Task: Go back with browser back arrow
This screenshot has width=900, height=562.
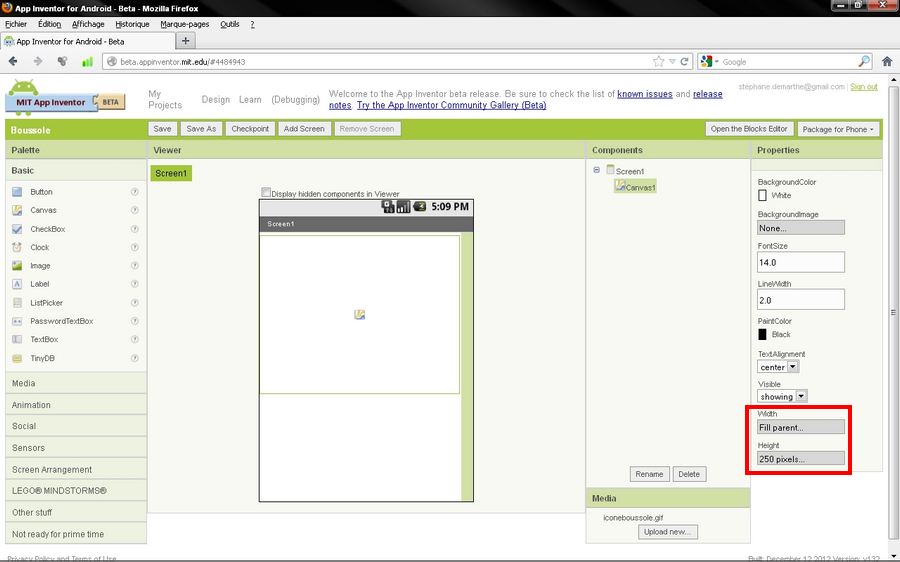Action: coord(13,61)
